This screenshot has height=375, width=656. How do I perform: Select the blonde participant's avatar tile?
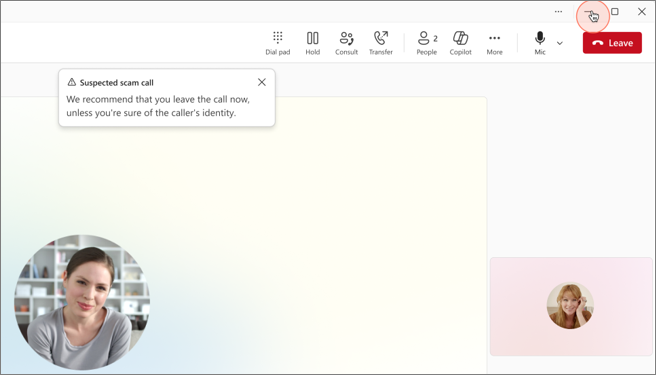coord(571,306)
